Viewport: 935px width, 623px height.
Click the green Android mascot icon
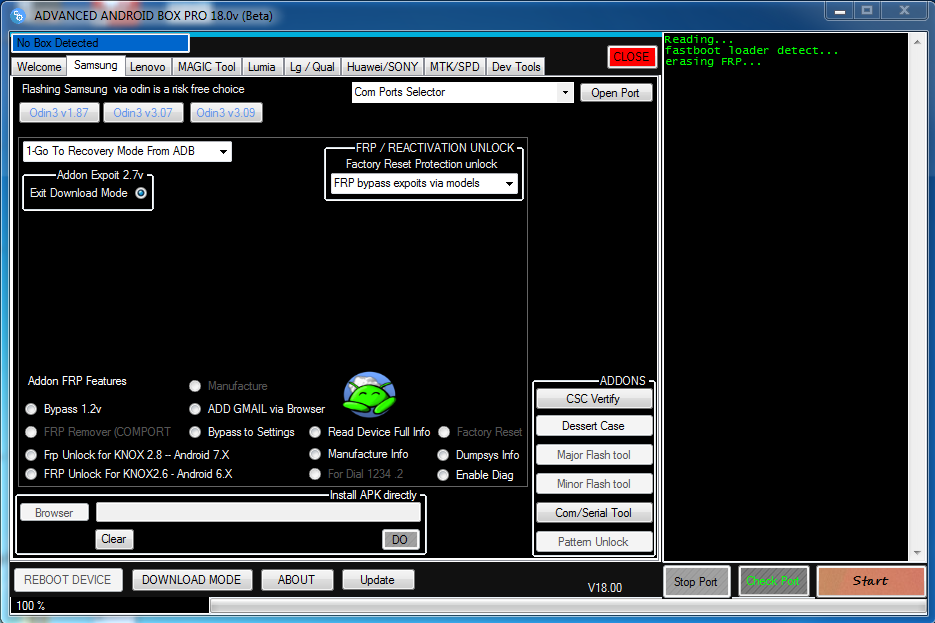(370, 395)
